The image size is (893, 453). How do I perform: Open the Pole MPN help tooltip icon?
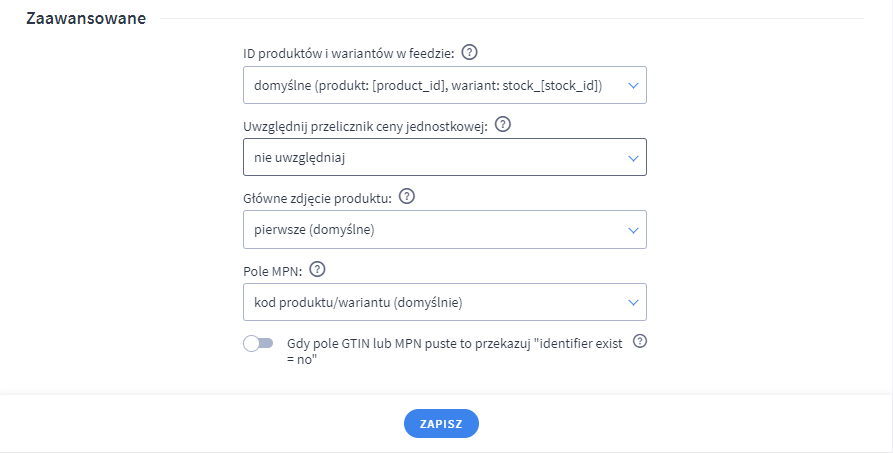pyautogui.click(x=318, y=270)
